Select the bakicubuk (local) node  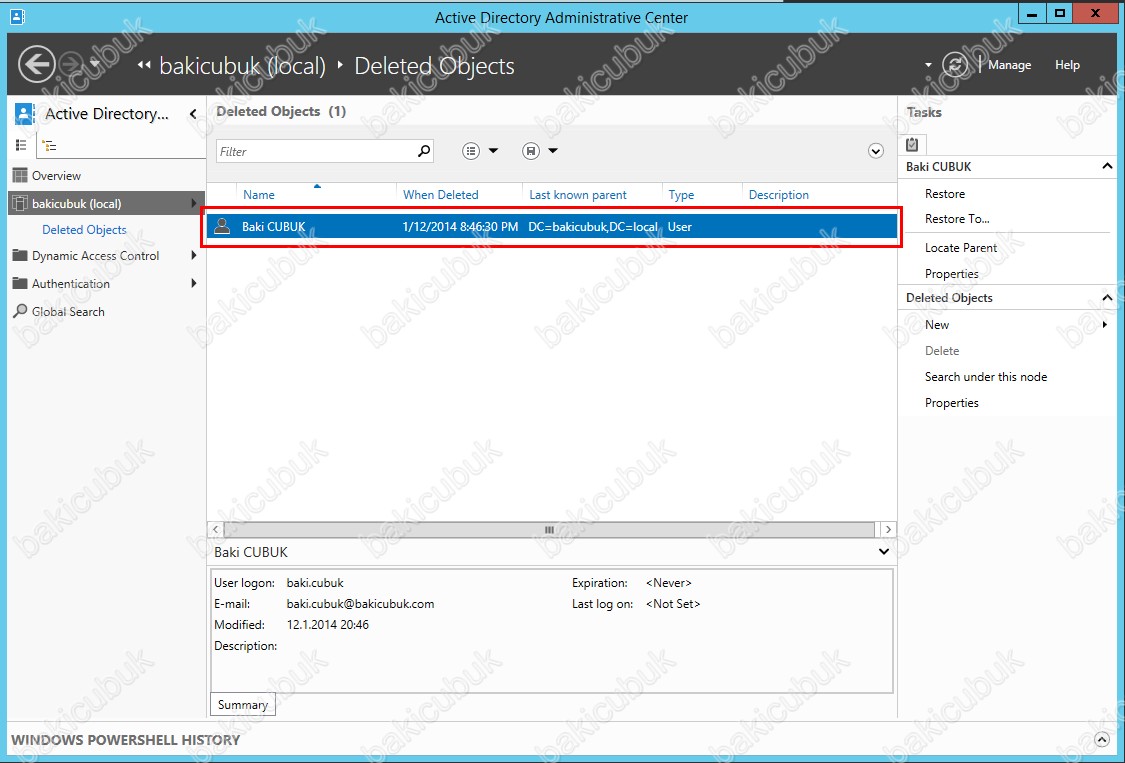coord(107,203)
